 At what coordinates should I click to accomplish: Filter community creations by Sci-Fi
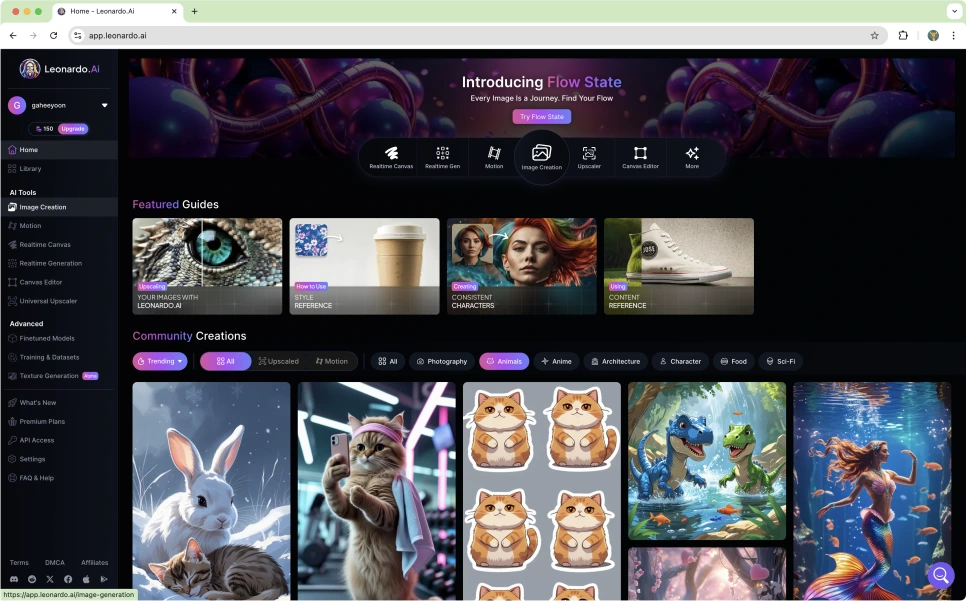(781, 361)
